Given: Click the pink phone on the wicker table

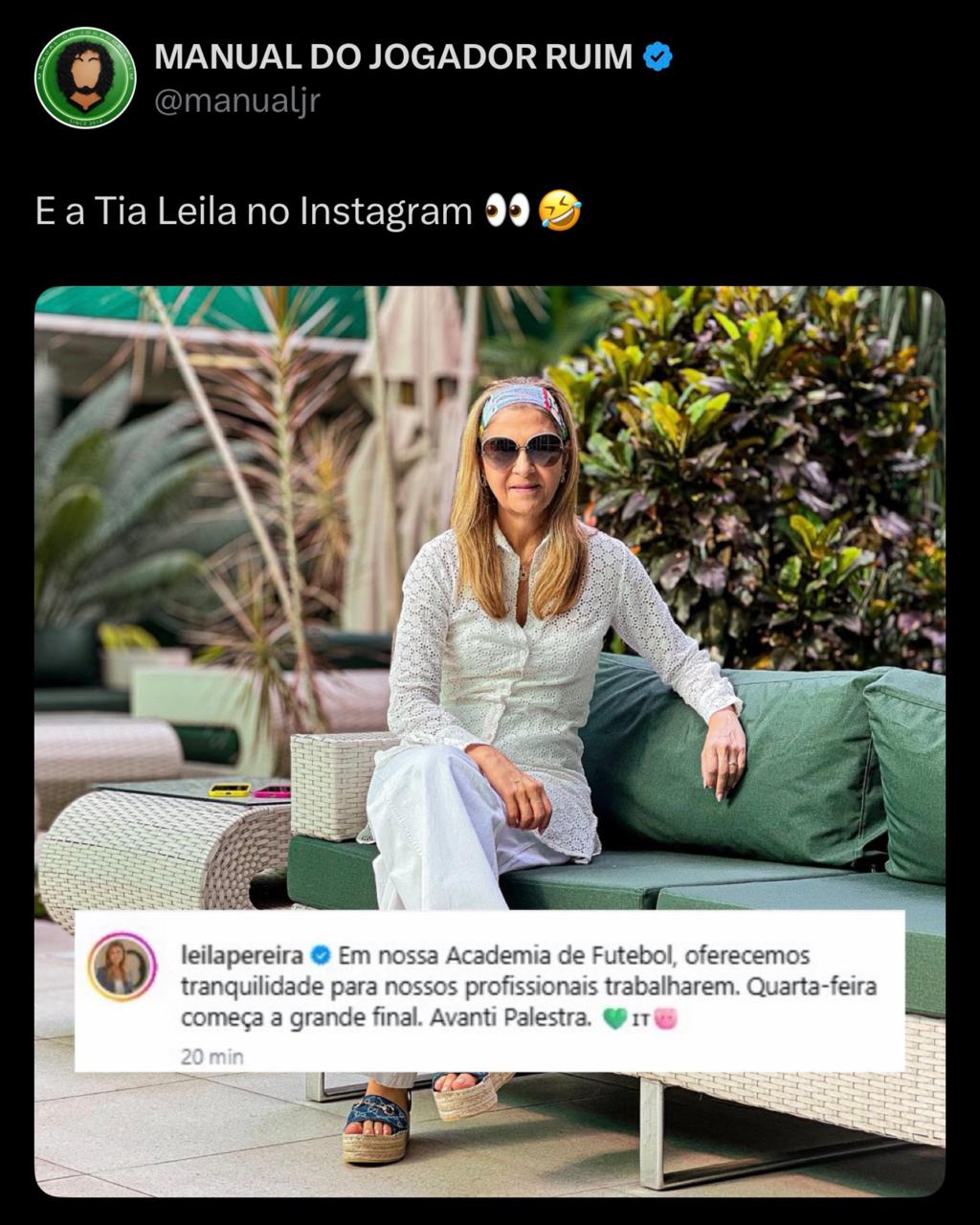Looking at the screenshot, I should tap(272, 791).
